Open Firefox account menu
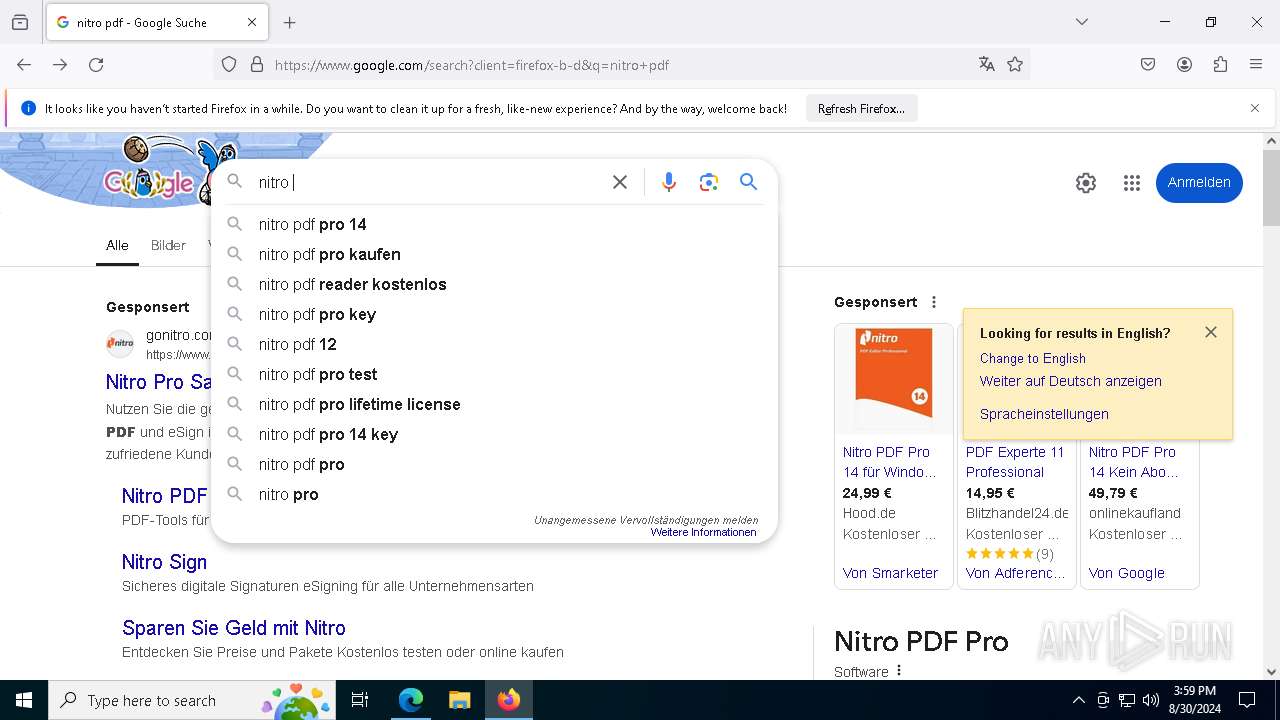Screen dimensions: 1280x720 (x=1184, y=65)
